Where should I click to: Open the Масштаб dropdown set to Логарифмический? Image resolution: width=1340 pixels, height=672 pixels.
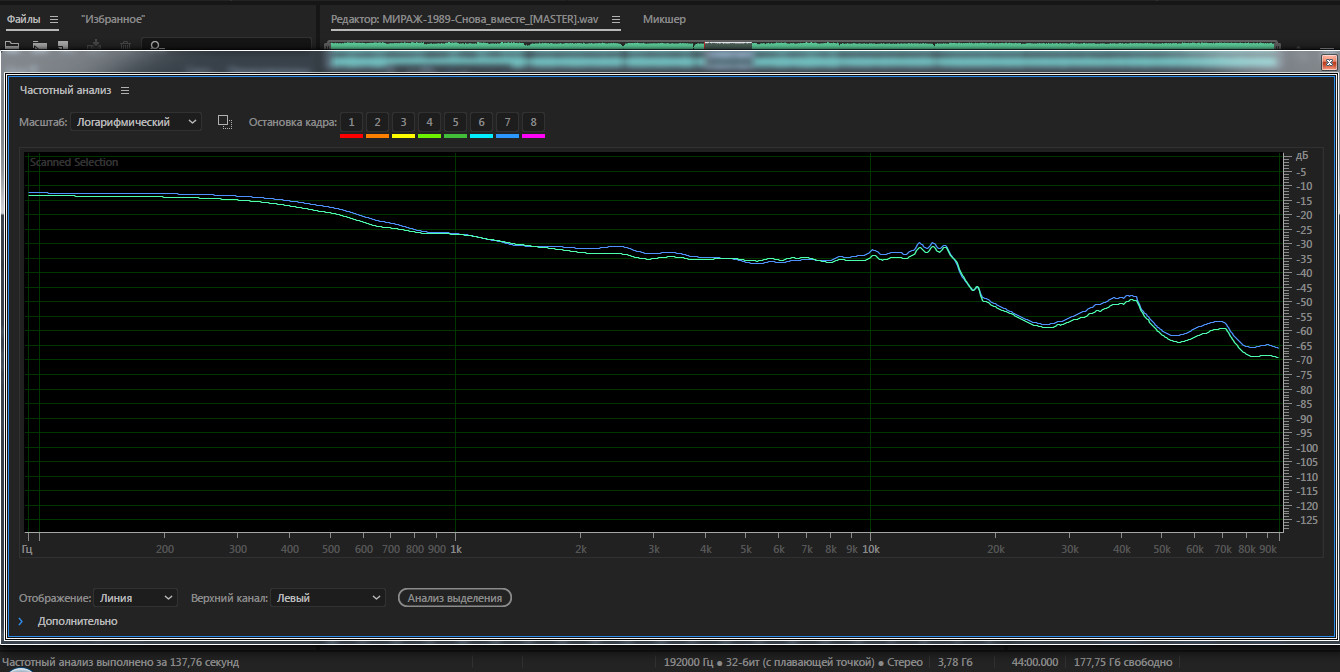pos(136,122)
